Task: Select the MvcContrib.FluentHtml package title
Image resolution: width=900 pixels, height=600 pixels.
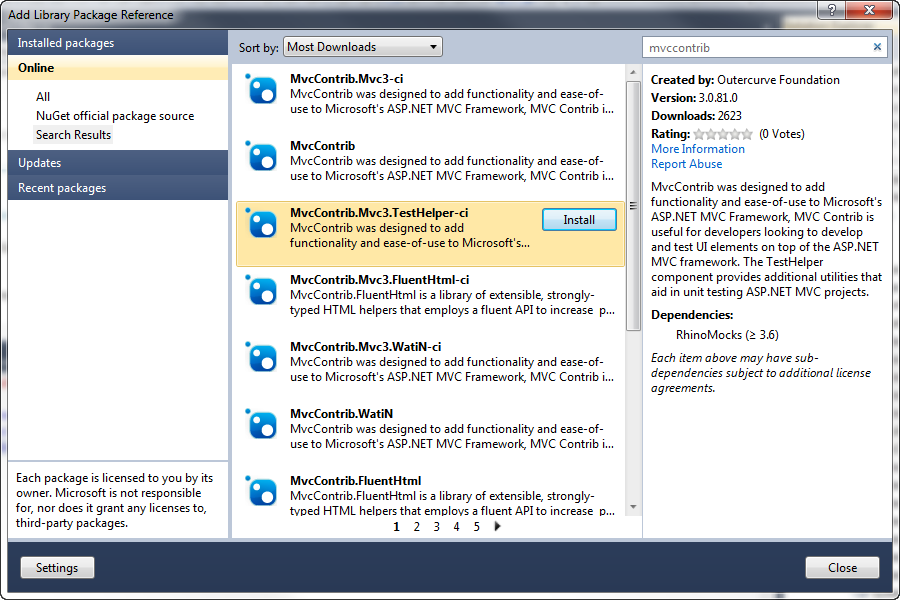Action: pyautogui.click(x=355, y=481)
